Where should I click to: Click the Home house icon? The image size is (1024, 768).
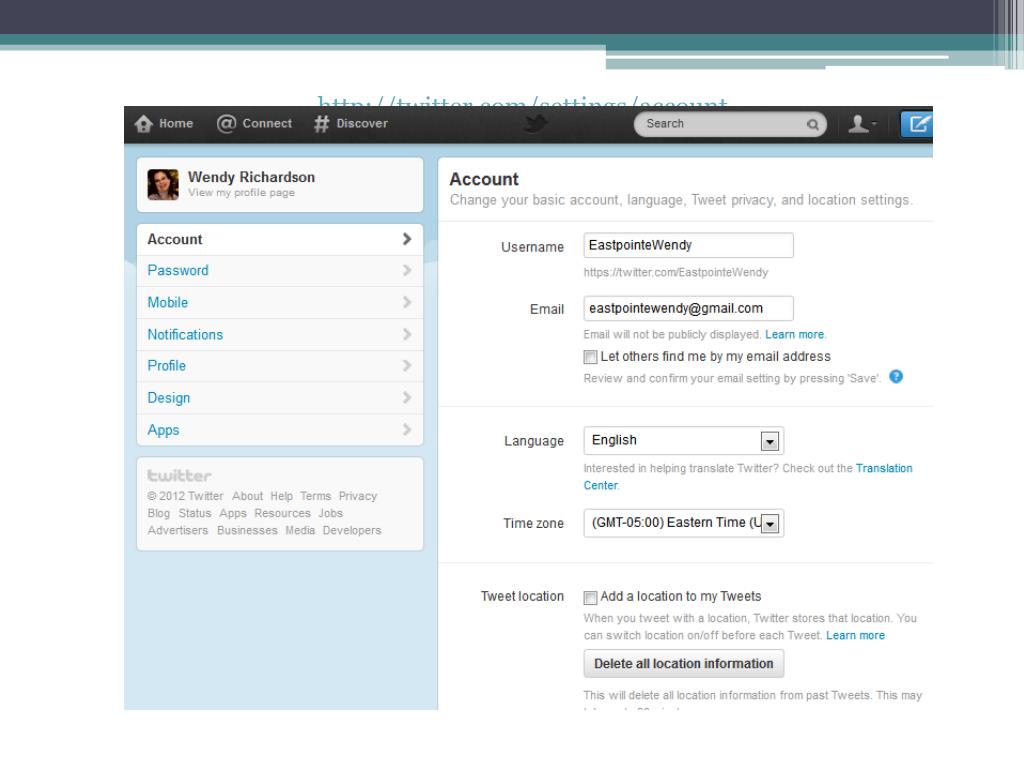pyautogui.click(x=144, y=123)
